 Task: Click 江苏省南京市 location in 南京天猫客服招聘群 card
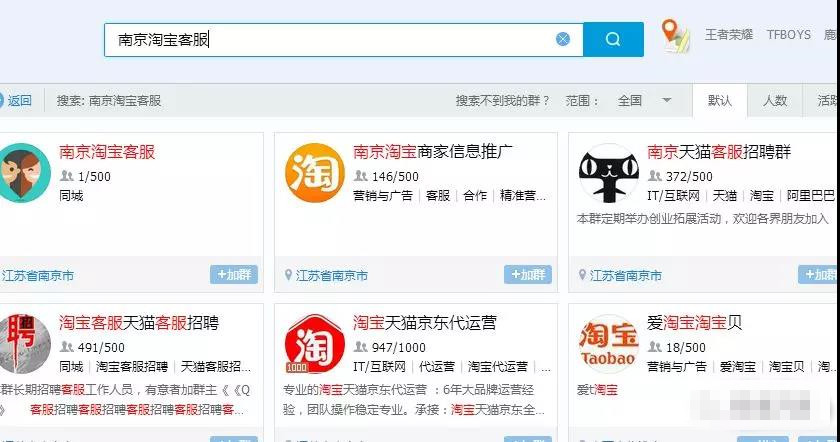626,275
